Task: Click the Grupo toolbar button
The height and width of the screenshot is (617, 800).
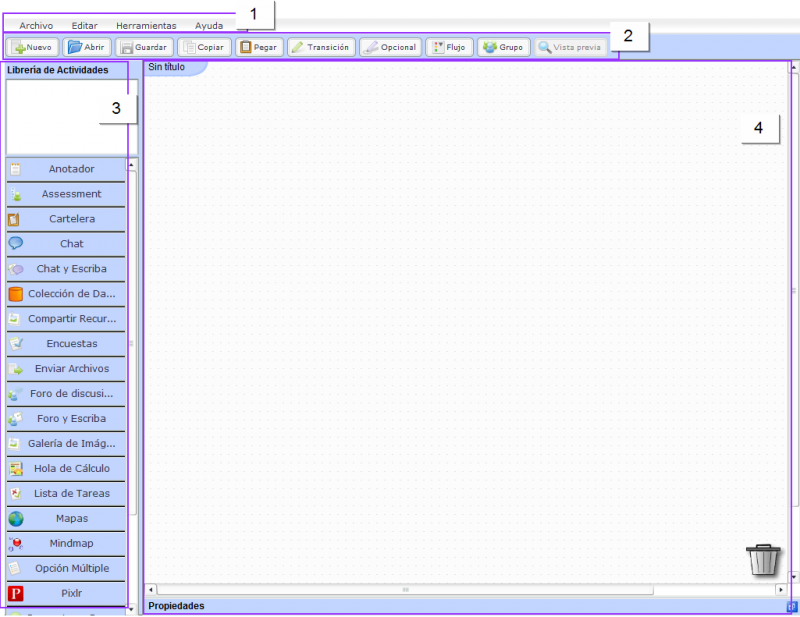Action: 503,47
